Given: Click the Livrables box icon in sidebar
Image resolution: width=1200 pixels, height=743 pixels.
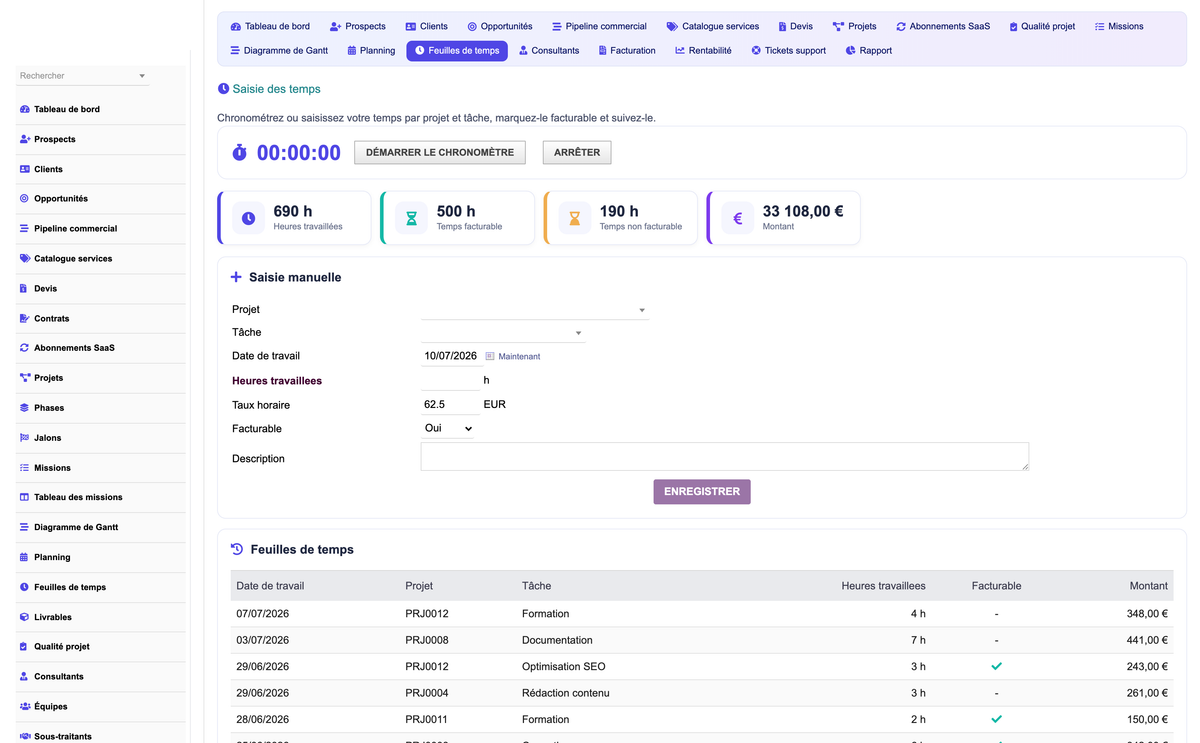Looking at the screenshot, I should tap(25, 617).
